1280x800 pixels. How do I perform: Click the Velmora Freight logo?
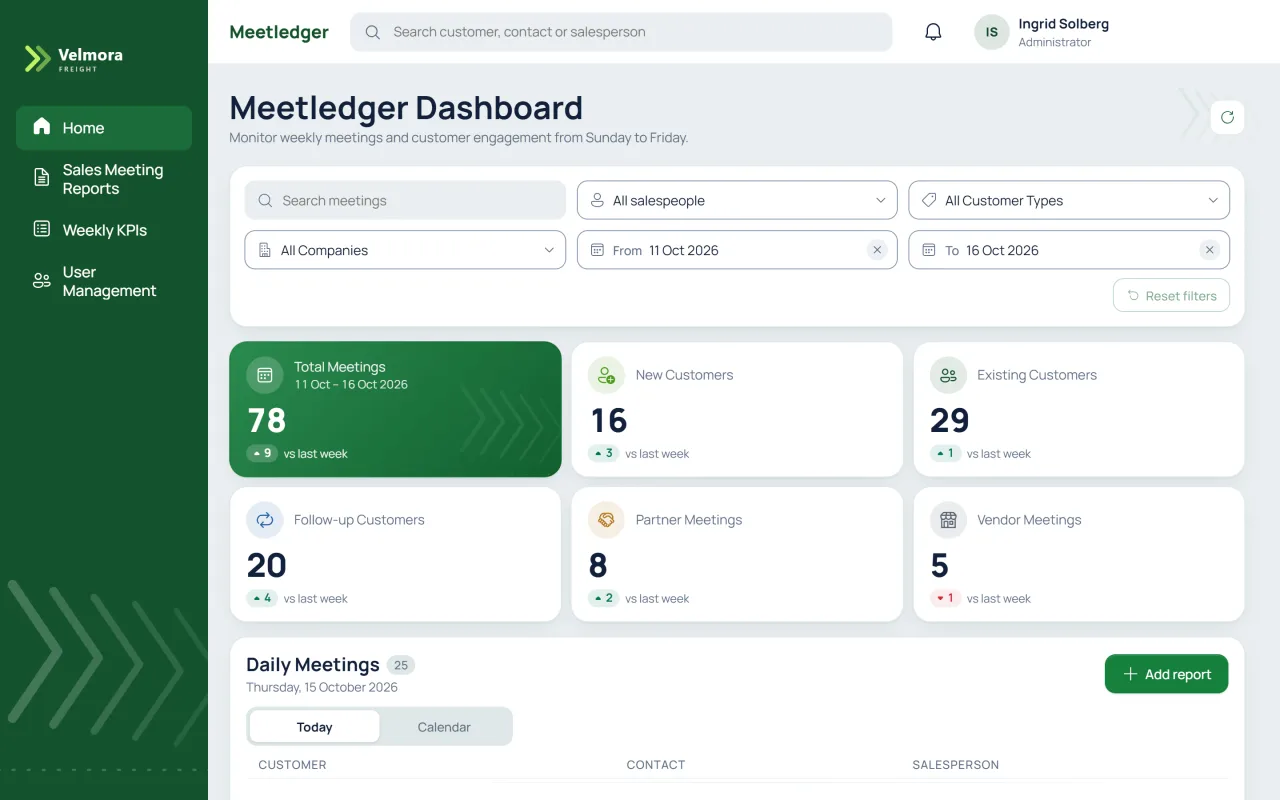74,59
